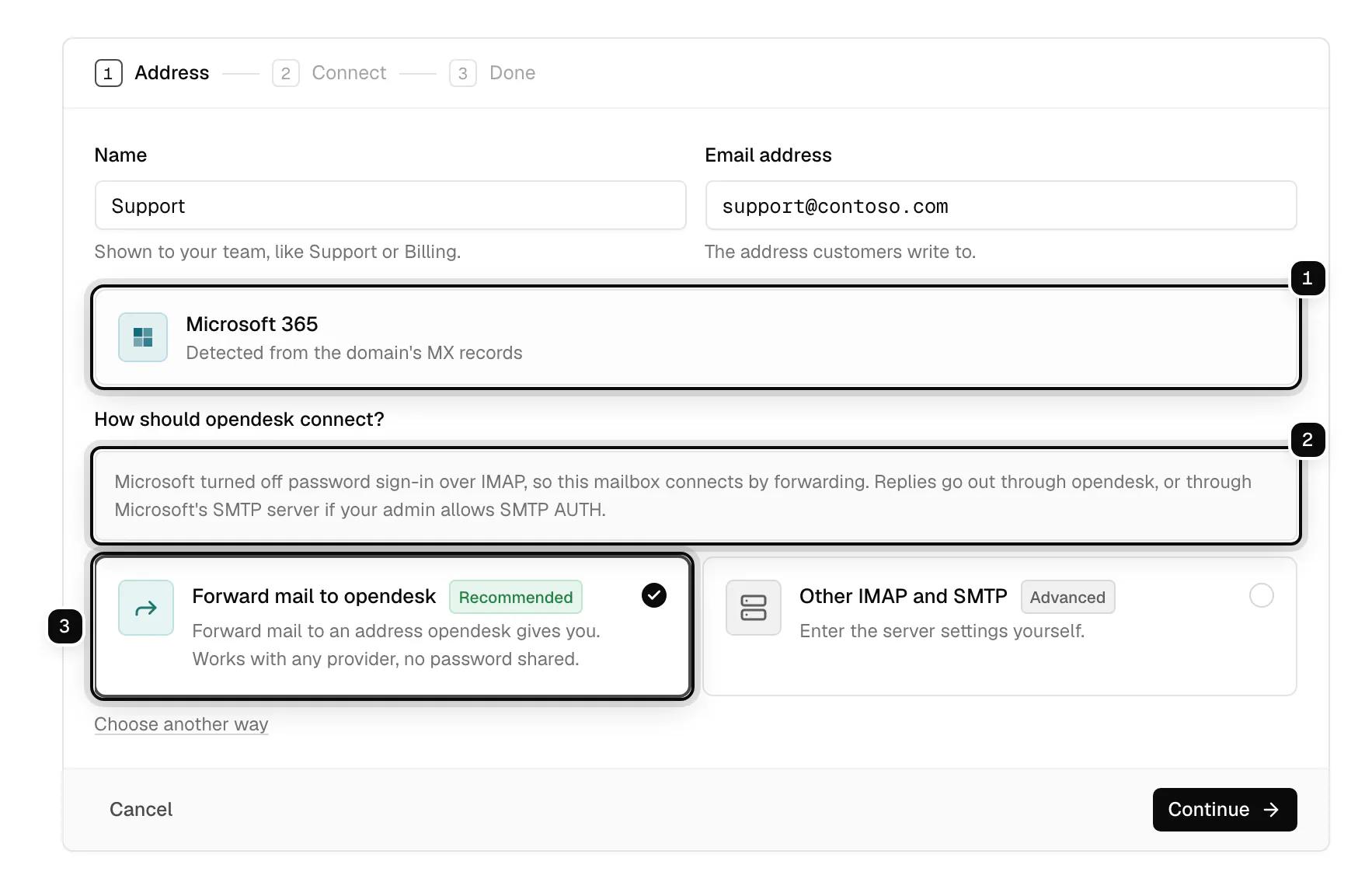This screenshot has width=1372, height=889.
Task: Select the Other IMAP and SMTP radio
Action: point(1262,595)
